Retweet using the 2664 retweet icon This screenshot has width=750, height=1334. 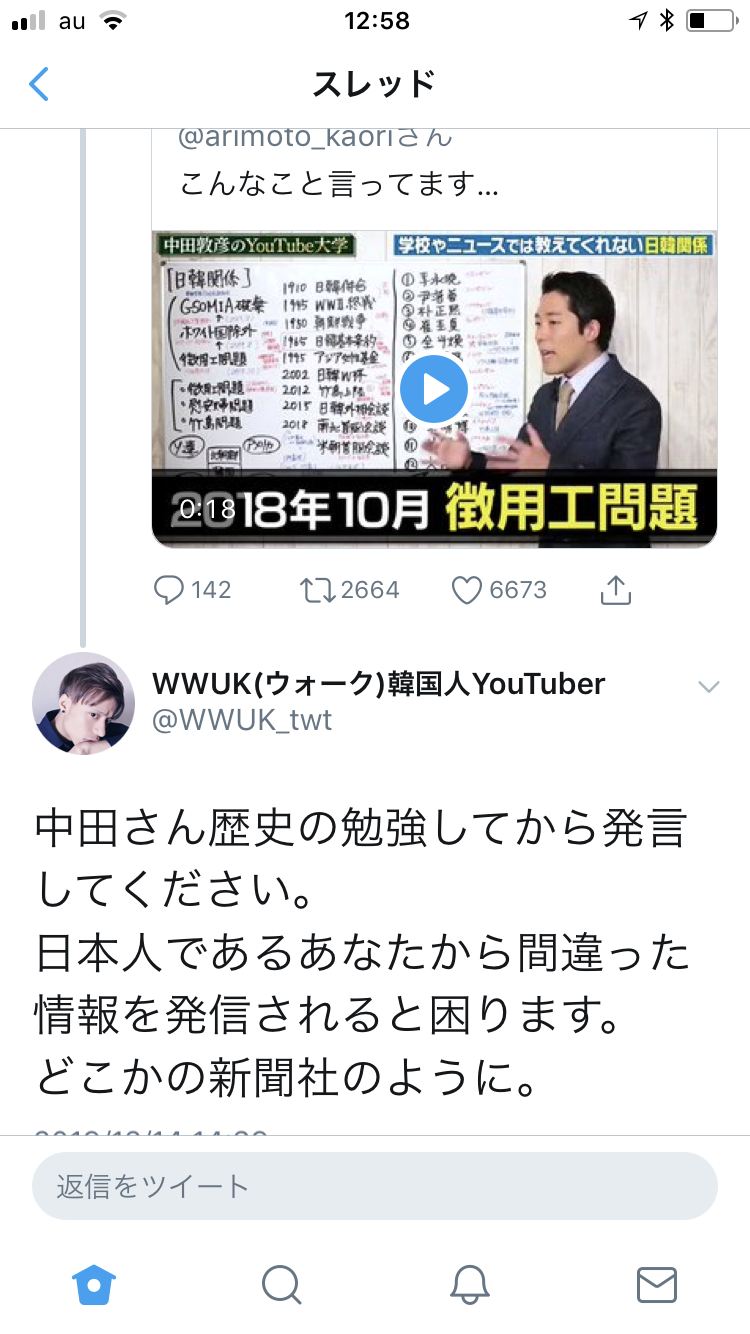[318, 590]
